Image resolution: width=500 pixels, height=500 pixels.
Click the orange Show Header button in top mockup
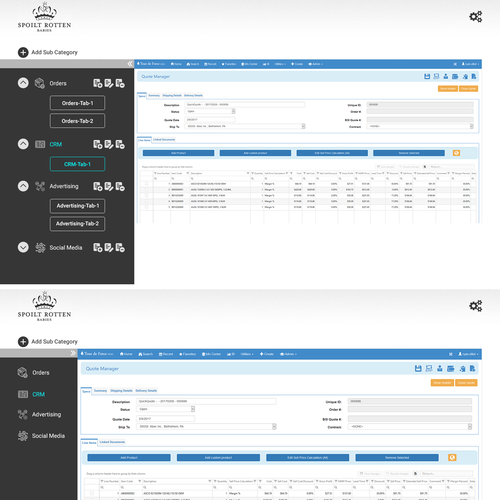click(448, 89)
